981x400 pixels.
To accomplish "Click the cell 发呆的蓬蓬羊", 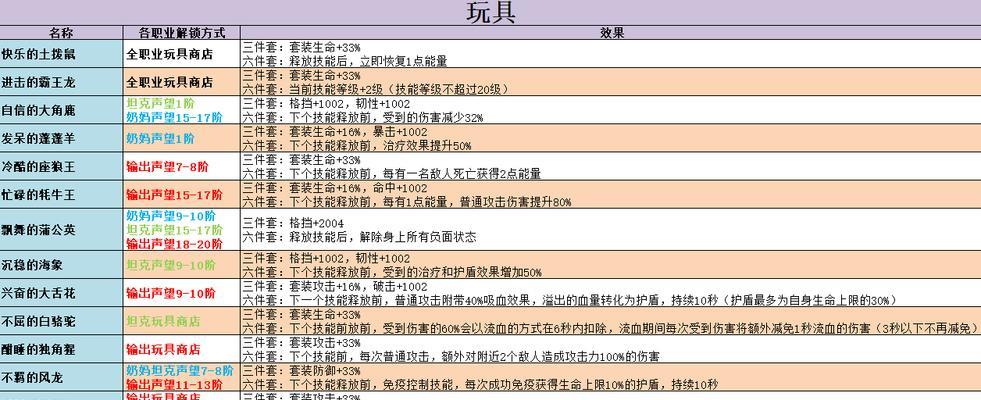I will pos(61,138).
